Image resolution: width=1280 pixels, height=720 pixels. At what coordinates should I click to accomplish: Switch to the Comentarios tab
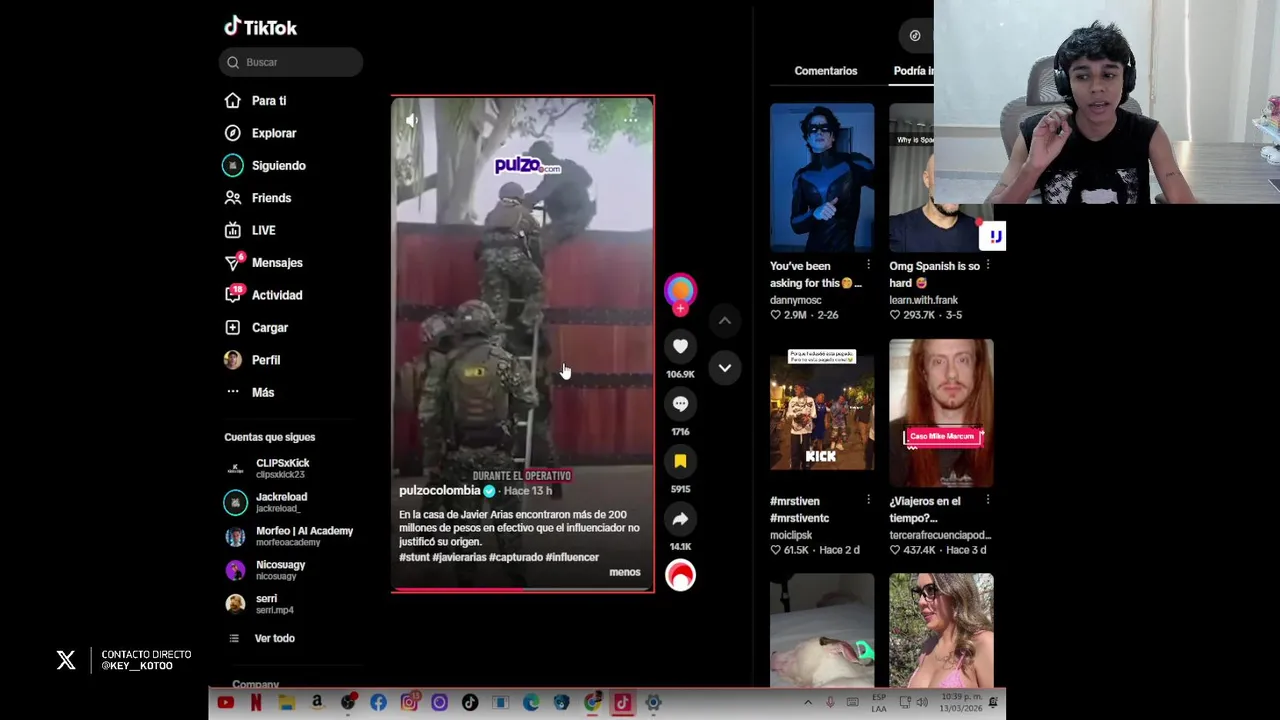click(x=826, y=71)
